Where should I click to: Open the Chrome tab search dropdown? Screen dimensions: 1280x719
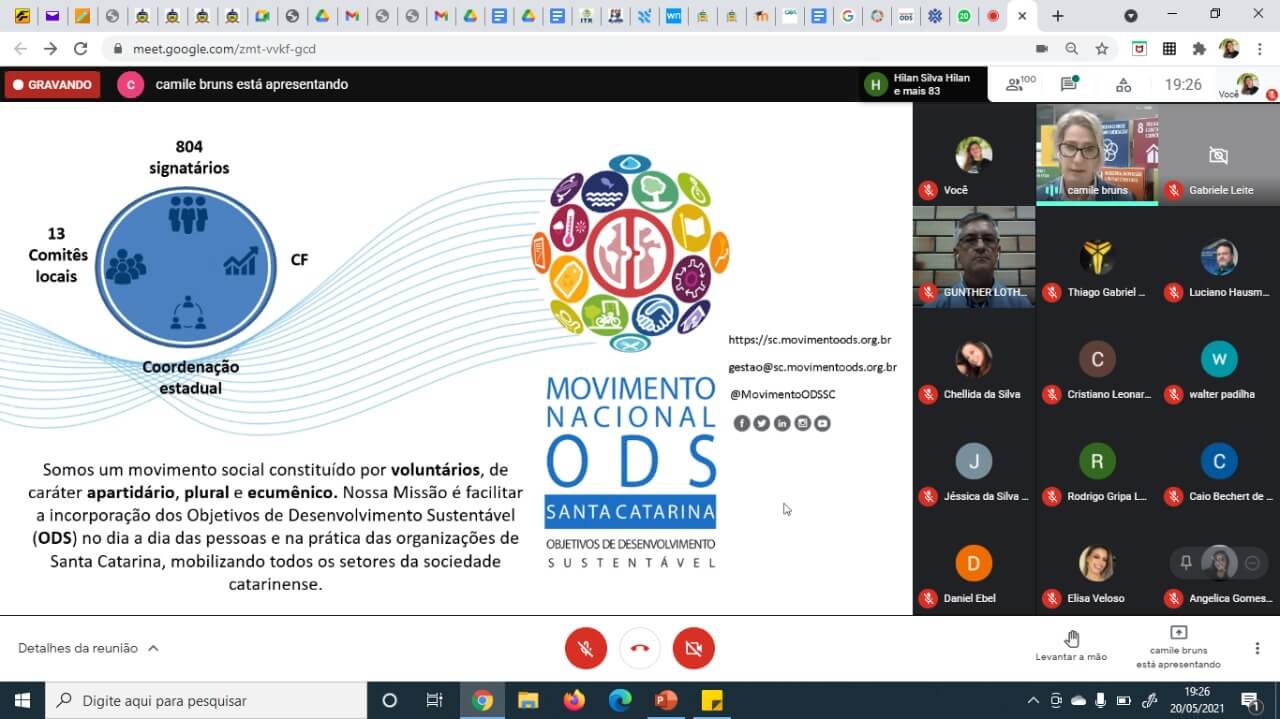point(1131,16)
